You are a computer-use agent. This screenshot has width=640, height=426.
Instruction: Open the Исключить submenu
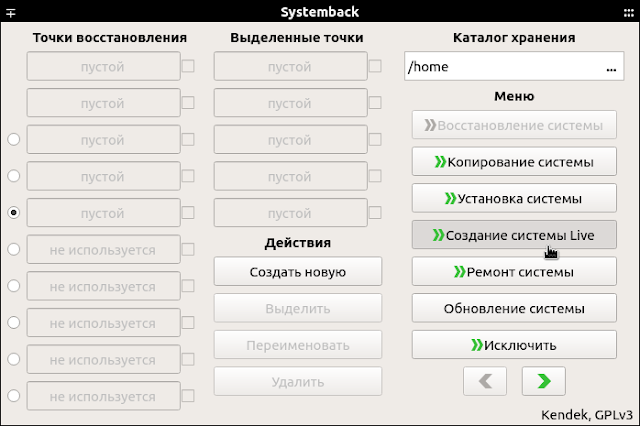[x=514, y=345]
